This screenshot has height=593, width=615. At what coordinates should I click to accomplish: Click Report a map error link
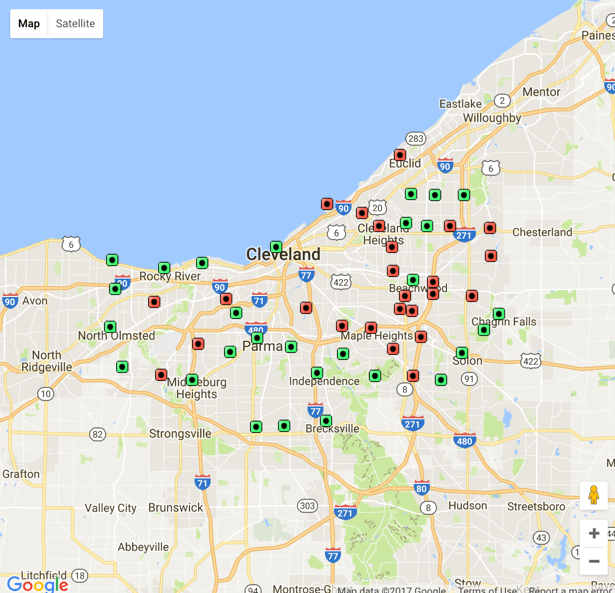coord(570,590)
